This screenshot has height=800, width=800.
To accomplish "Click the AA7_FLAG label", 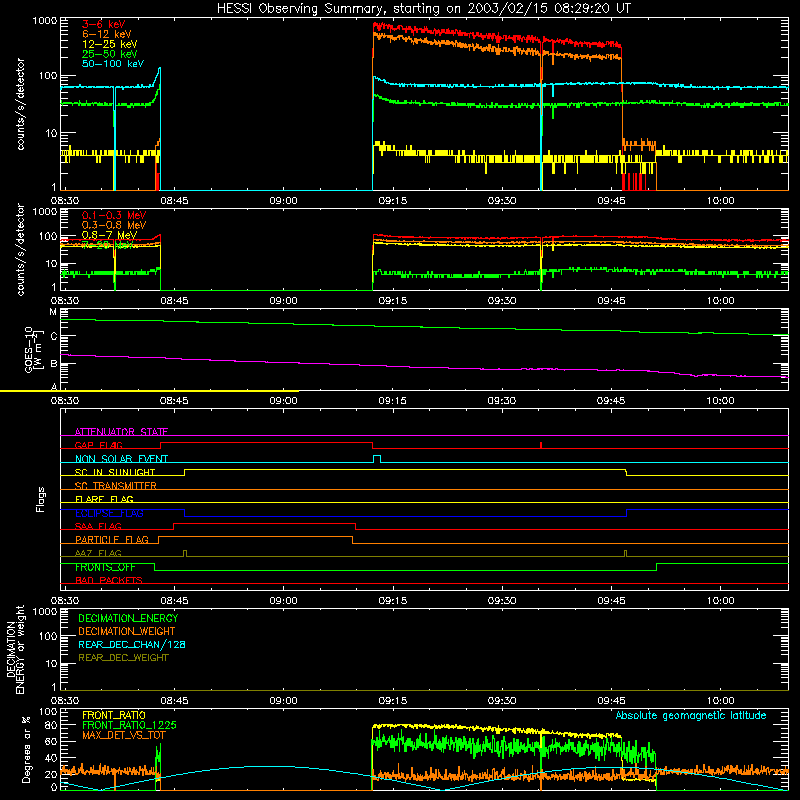I will point(98,553).
